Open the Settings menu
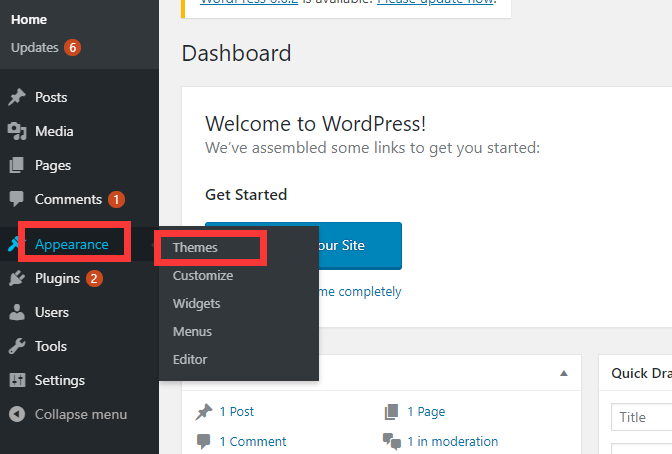 click(x=60, y=380)
